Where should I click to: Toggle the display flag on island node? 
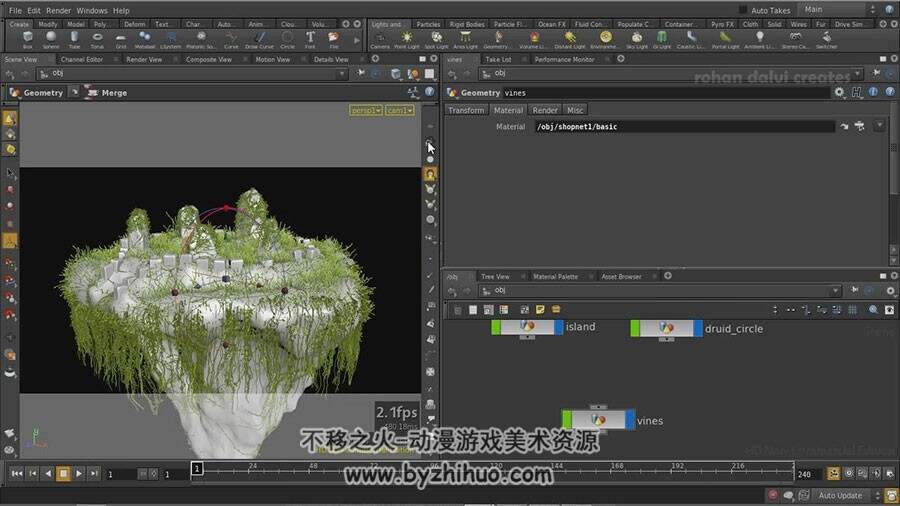(558, 328)
